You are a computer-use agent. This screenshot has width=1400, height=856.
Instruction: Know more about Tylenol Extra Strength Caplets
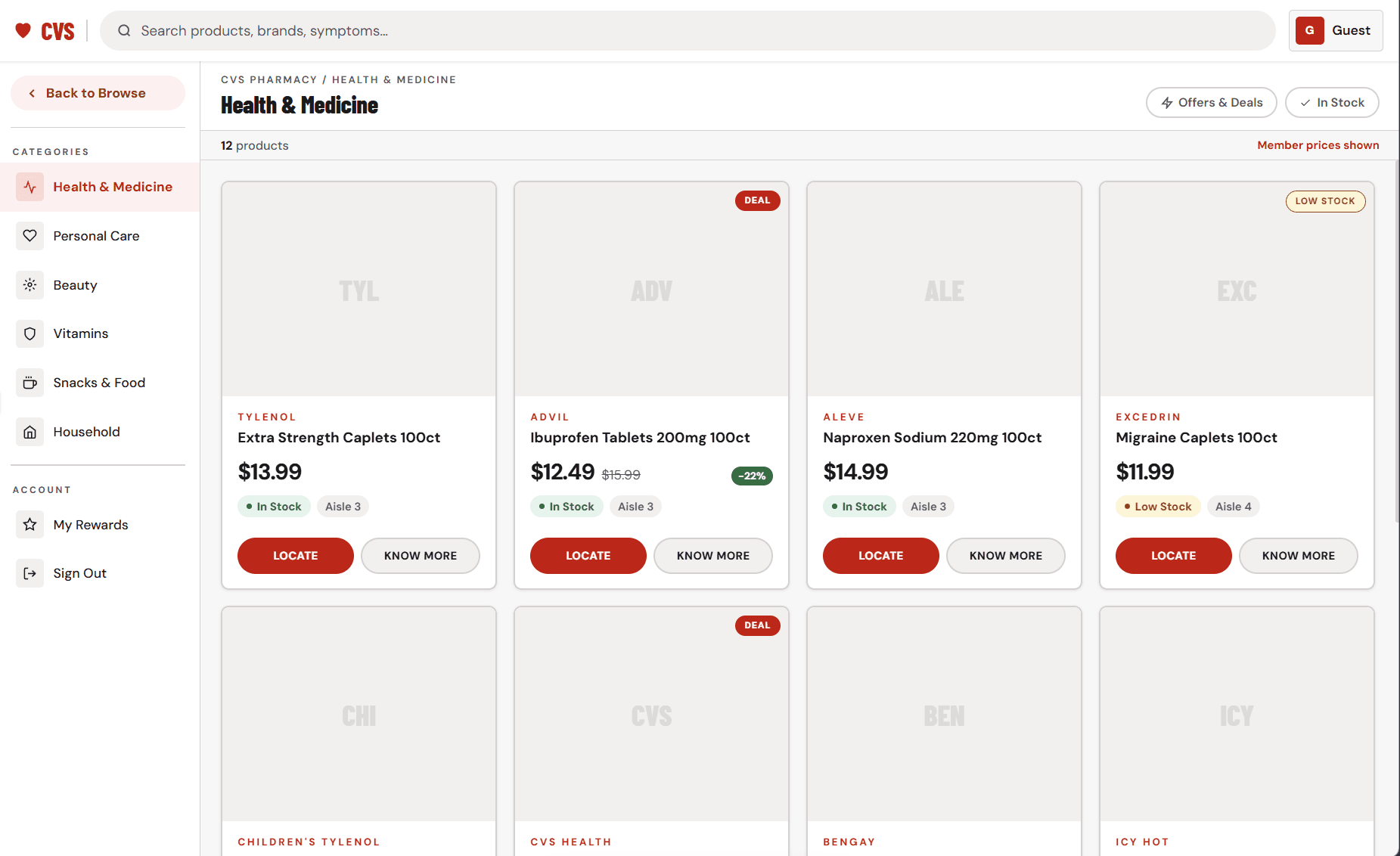point(421,556)
